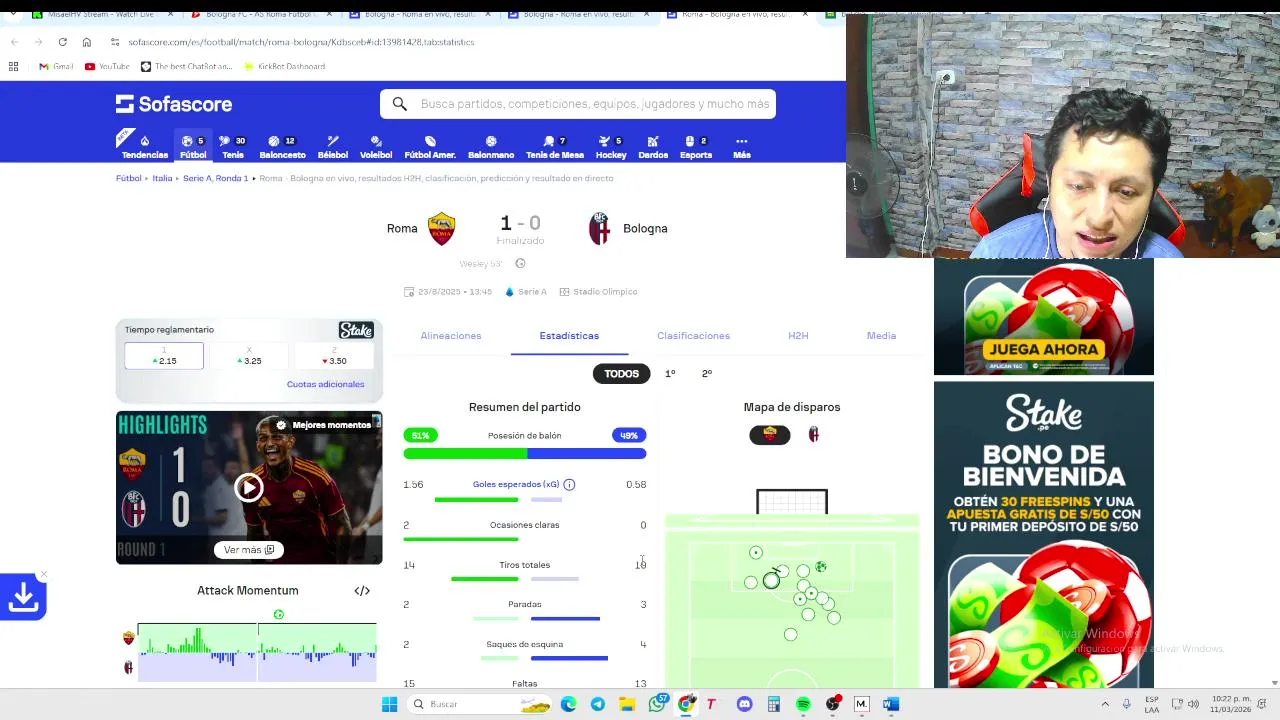The height and width of the screenshot is (720, 1280).
Task: Show Bologna shots on shot map
Action: pyautogui.click(x=814, y=435)
